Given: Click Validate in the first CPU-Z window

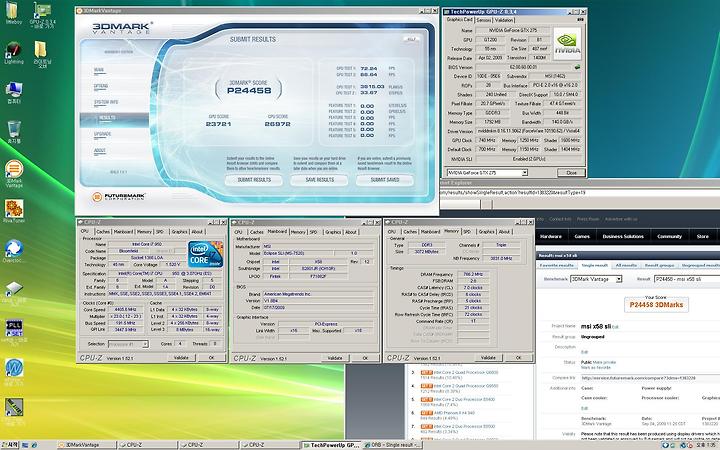Looking at the screenshot, I should 181,357.
